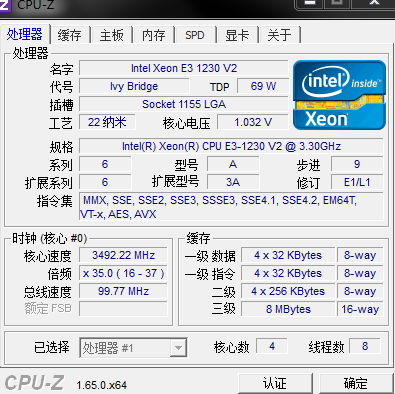Screen dimensions: 395x394
Task: Open the 处理器 #1 selection dropdown
Action: (x=133, y=348)
